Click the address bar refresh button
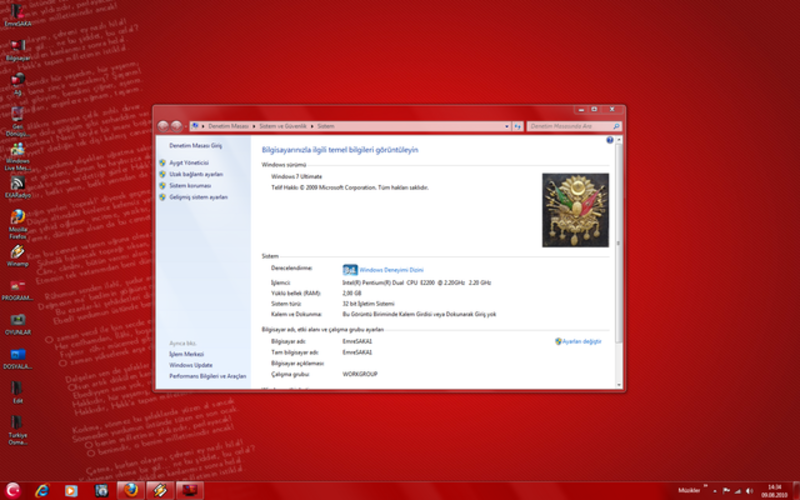Screen dimensions: 800x500 517,126
